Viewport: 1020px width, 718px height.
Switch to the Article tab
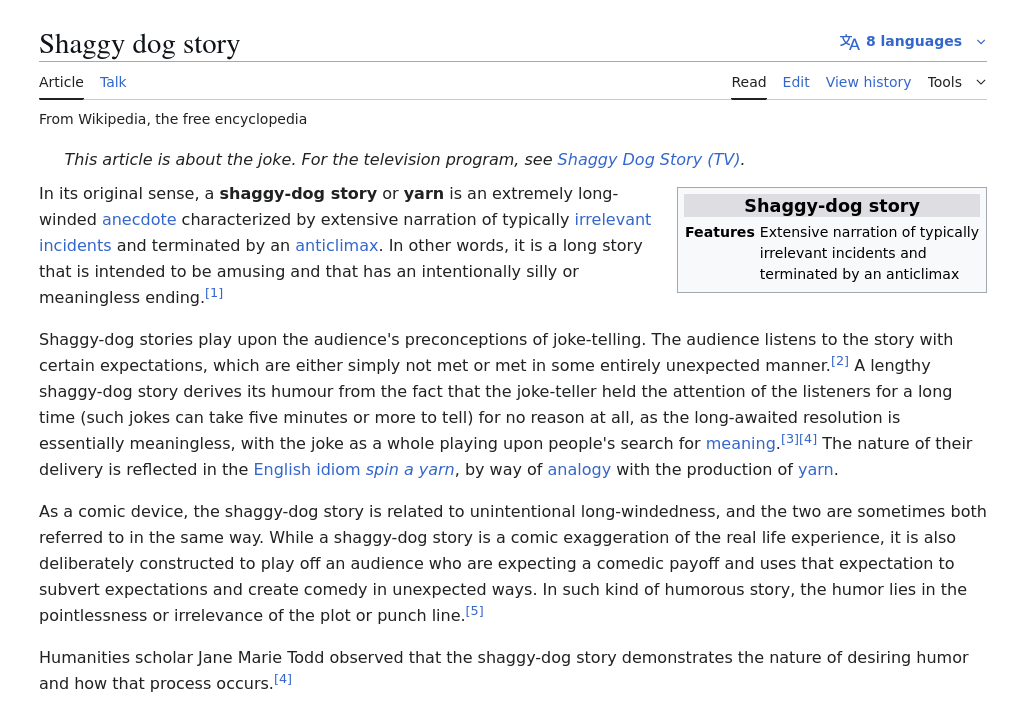(61, 82)
